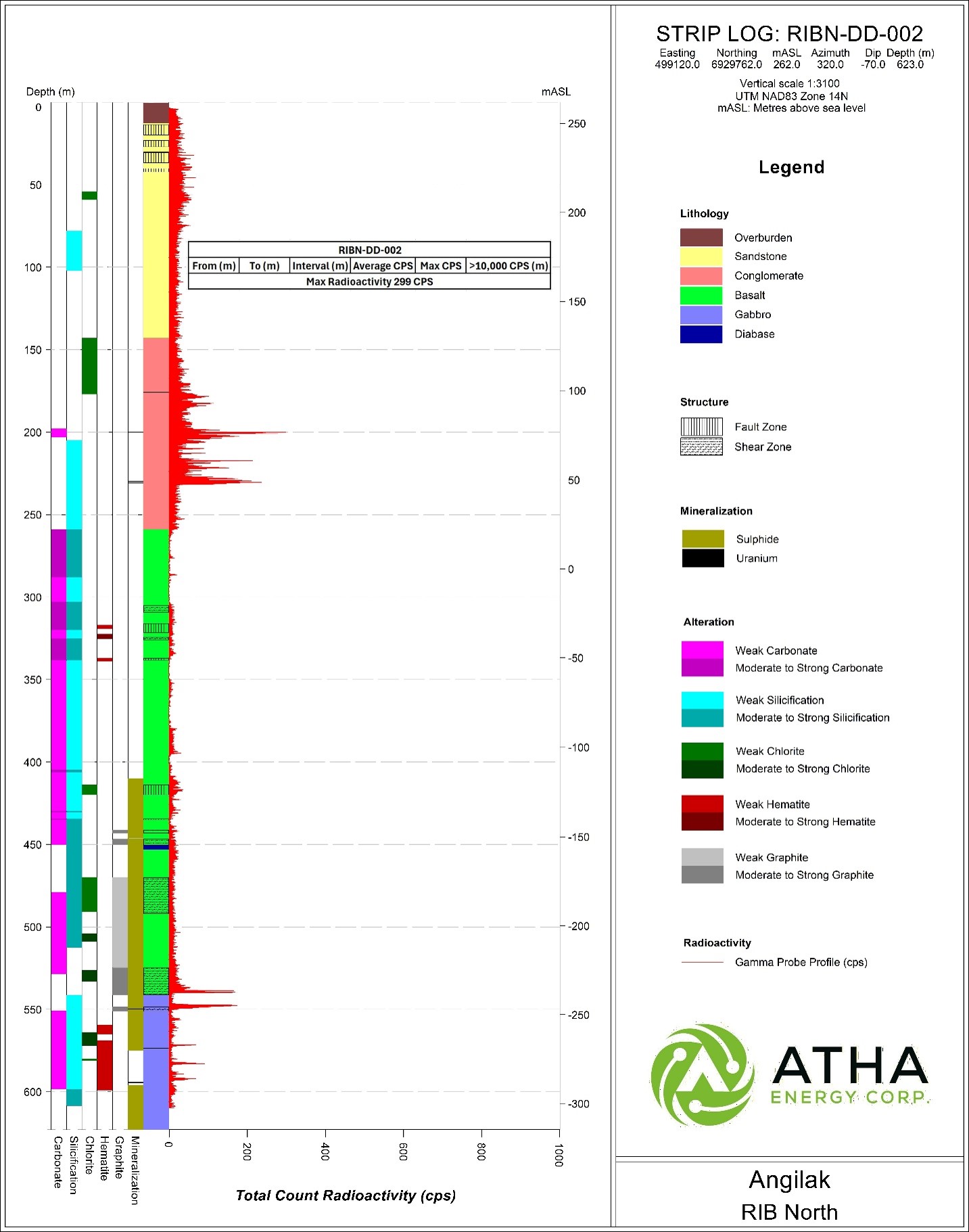Click the ATHA company name text

[x=850, y=1066]
